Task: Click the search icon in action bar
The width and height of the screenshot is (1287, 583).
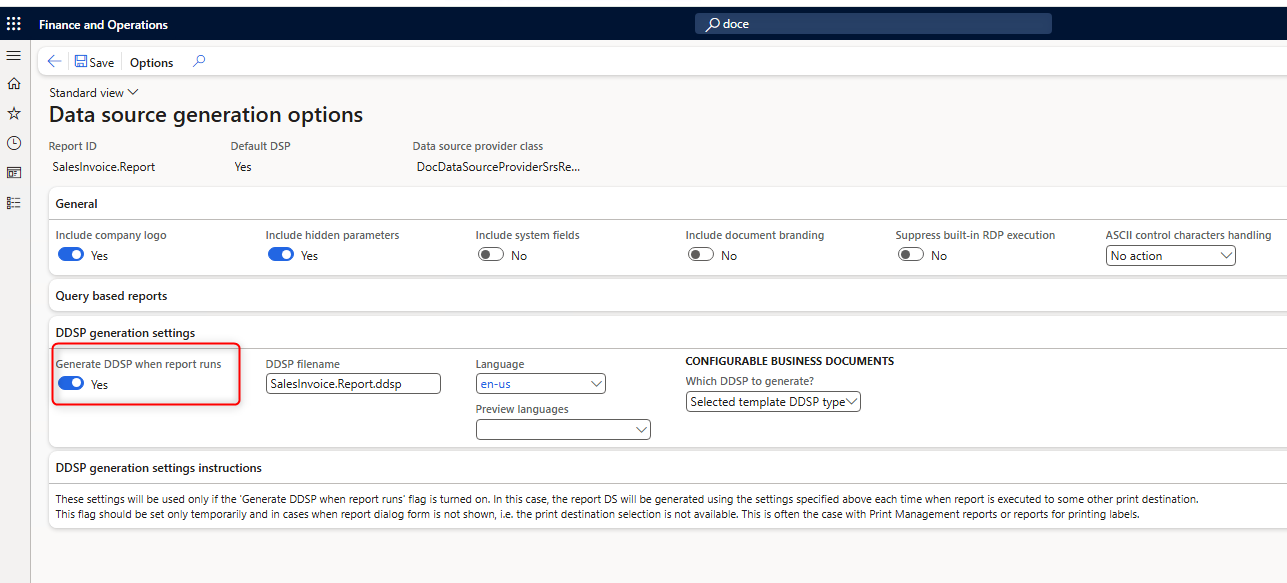Action: 199,61
